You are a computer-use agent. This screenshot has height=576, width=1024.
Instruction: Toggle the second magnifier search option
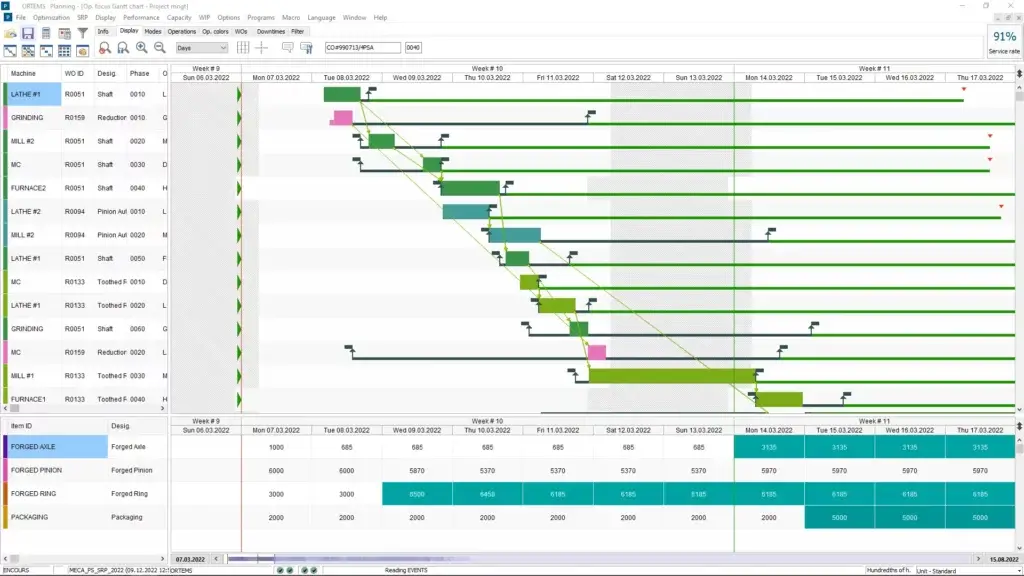[122, 47]
